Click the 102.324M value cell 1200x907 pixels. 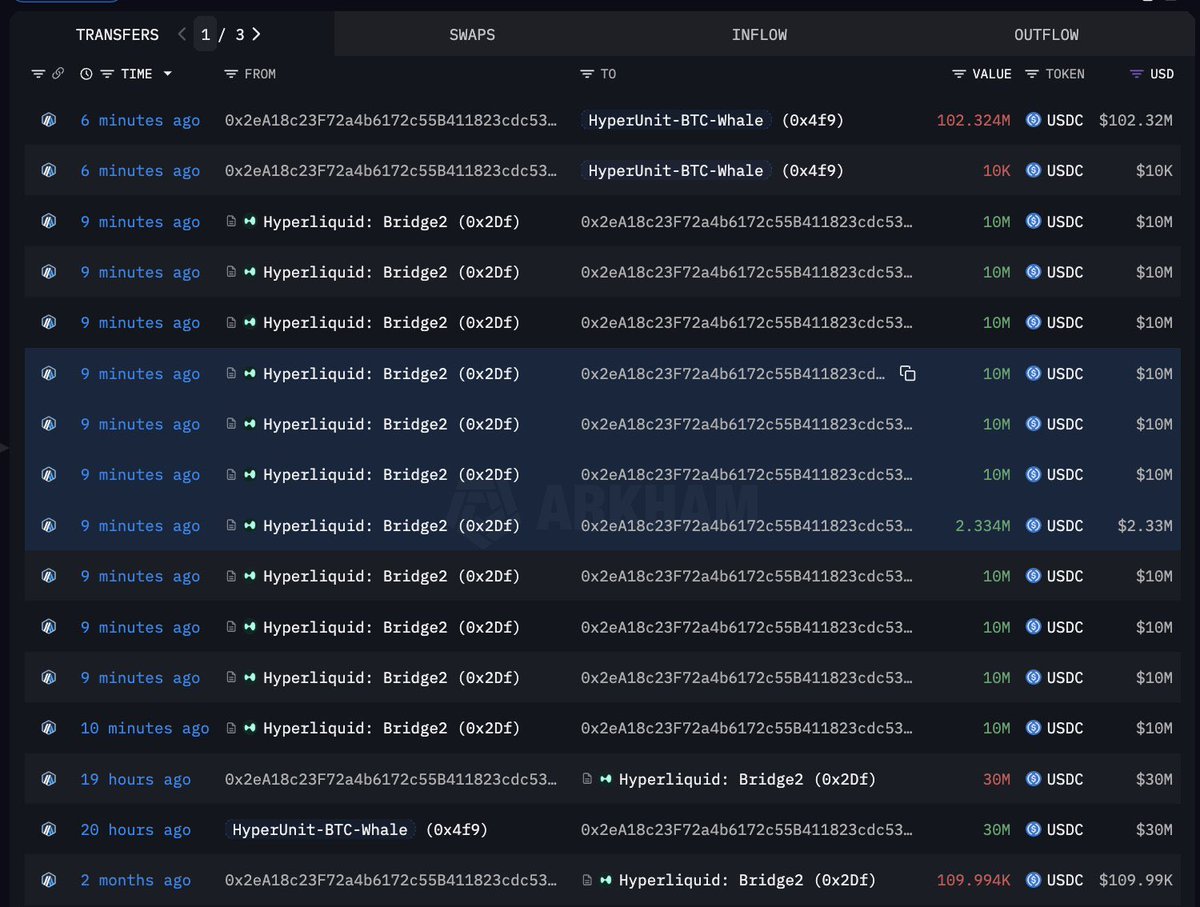click(974, 120)
